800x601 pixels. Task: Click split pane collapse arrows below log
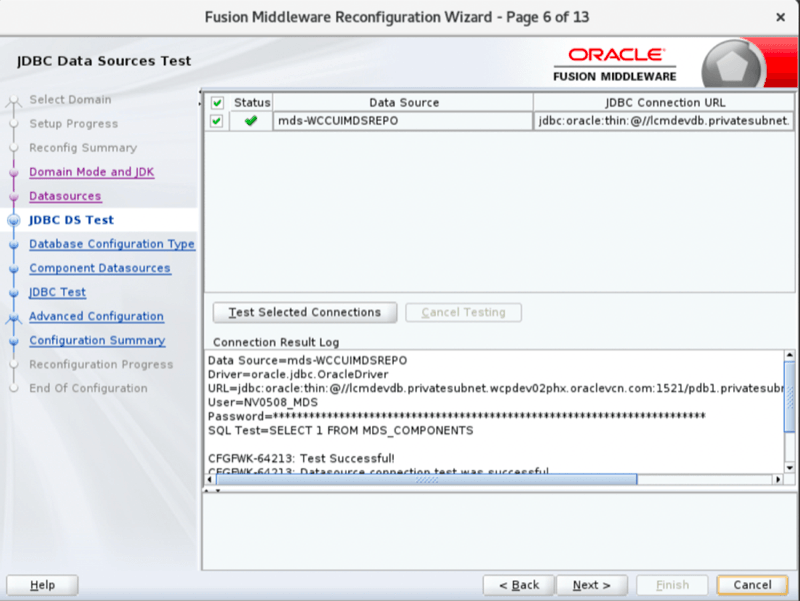[x=212, y=491]
